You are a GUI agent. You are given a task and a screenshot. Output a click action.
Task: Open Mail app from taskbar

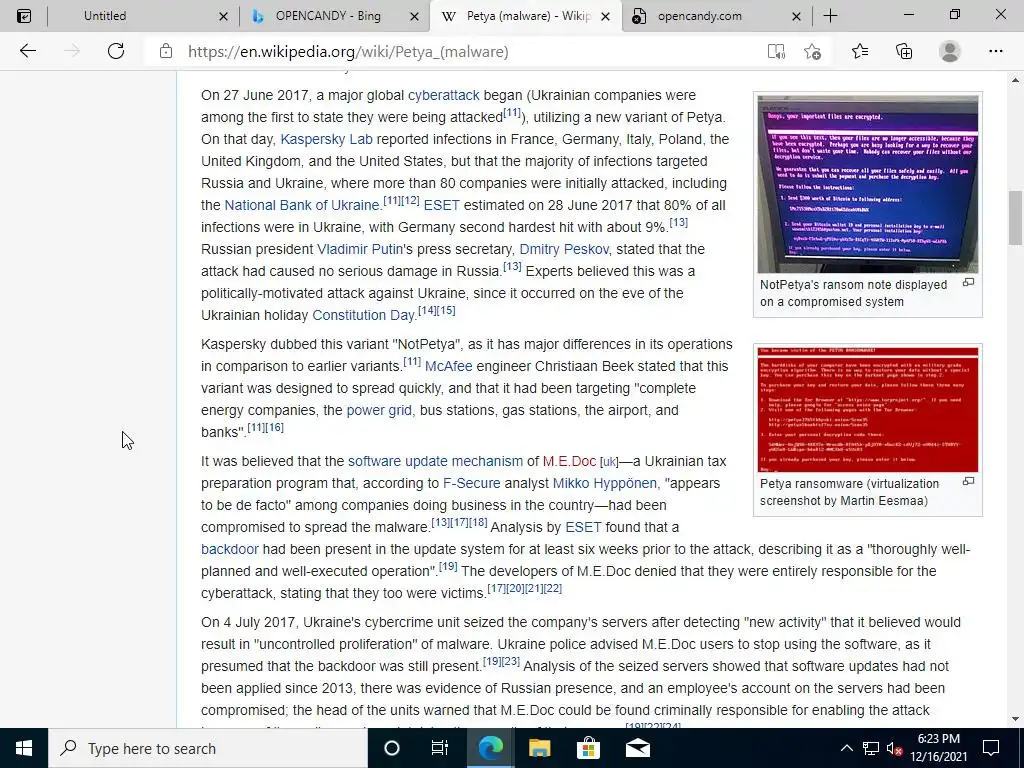[638, 748]
